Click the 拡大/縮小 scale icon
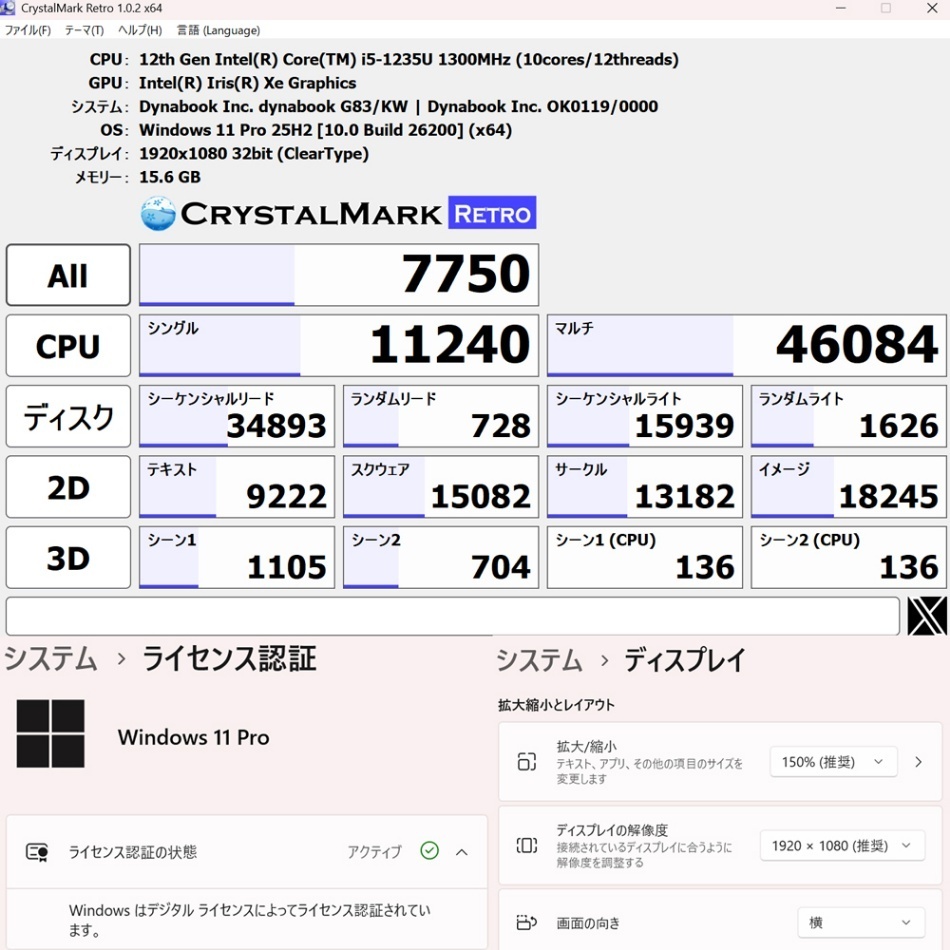Image resolution: width=950 pixels, height=950 pixels. point(526,762)
